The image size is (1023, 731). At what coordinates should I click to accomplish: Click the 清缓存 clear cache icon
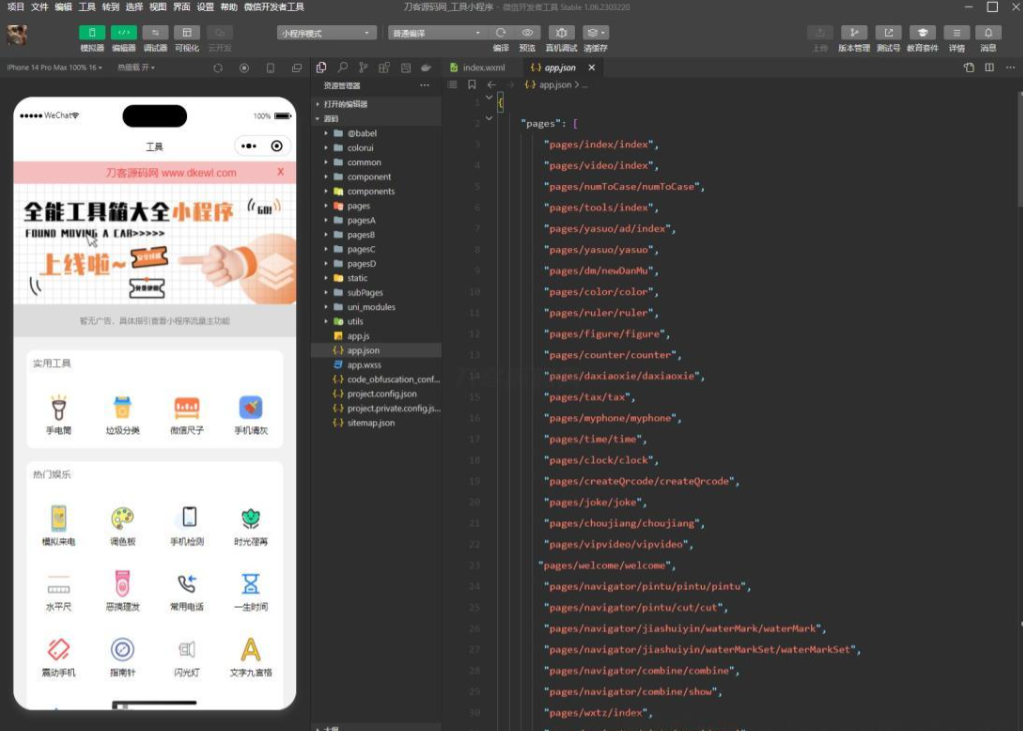tap(595, 33)
